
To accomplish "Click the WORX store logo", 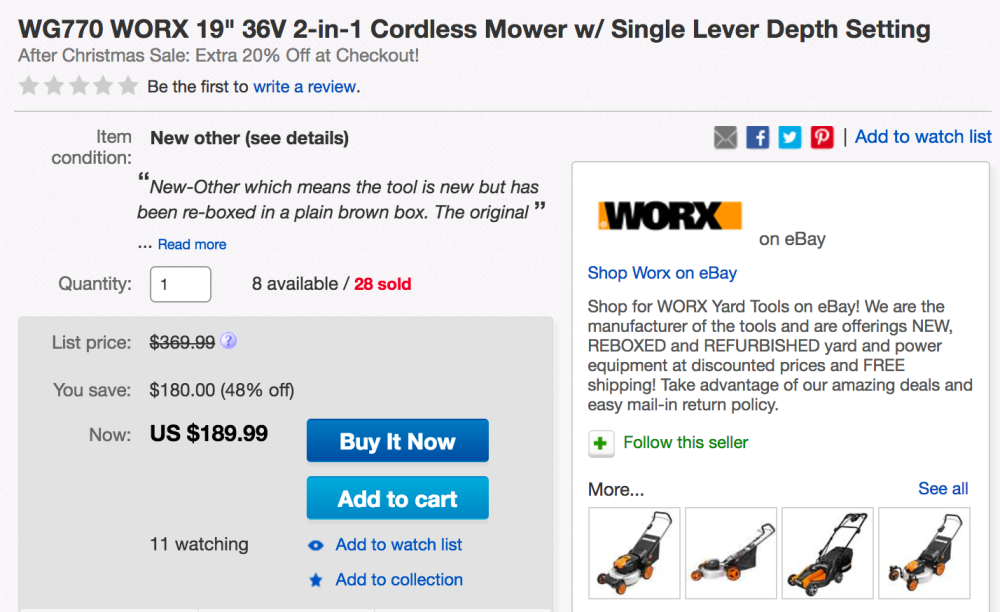I will point(670,217).
